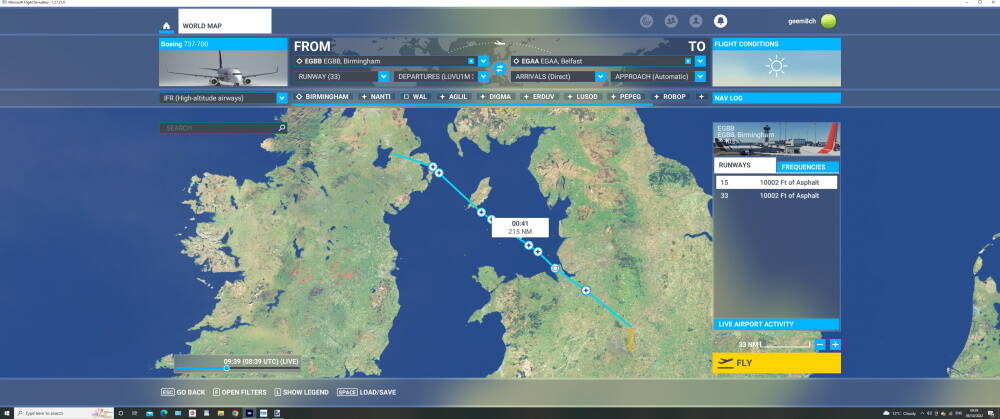Click the sun flight conditions icon

click(776, 66)
